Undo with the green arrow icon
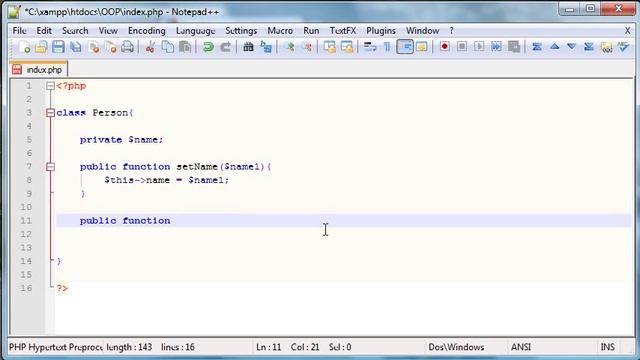The width and height of the screenshot is (640, 360). [208, 47]
